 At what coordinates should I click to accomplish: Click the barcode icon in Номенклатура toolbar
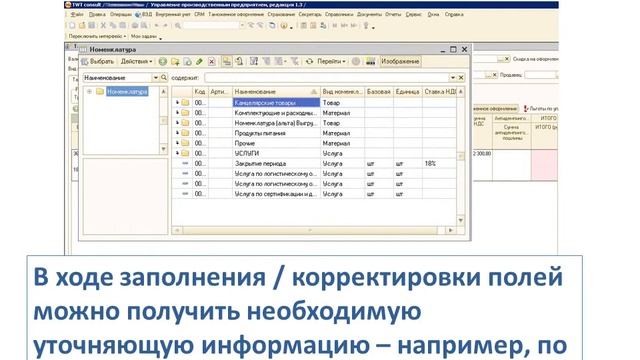coord(371,62)
